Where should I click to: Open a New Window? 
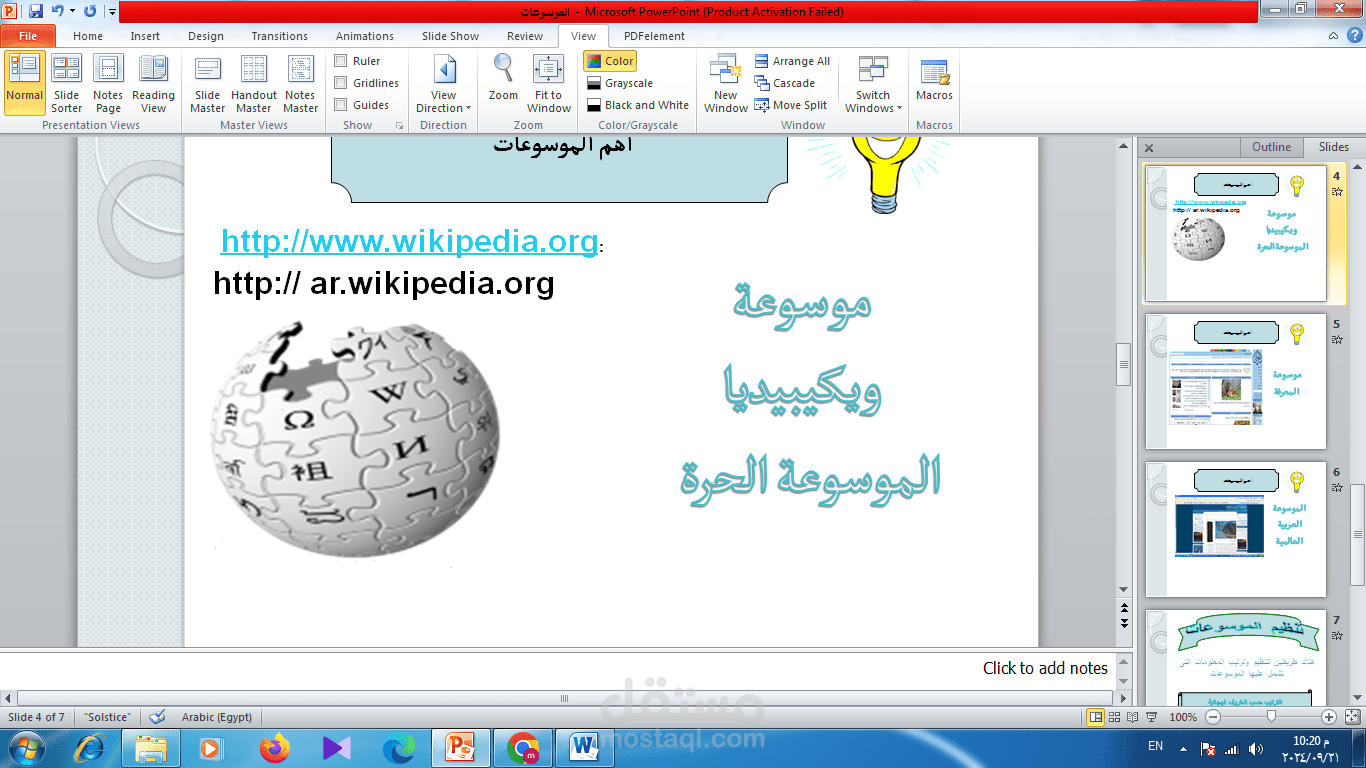tap(725, 83)
